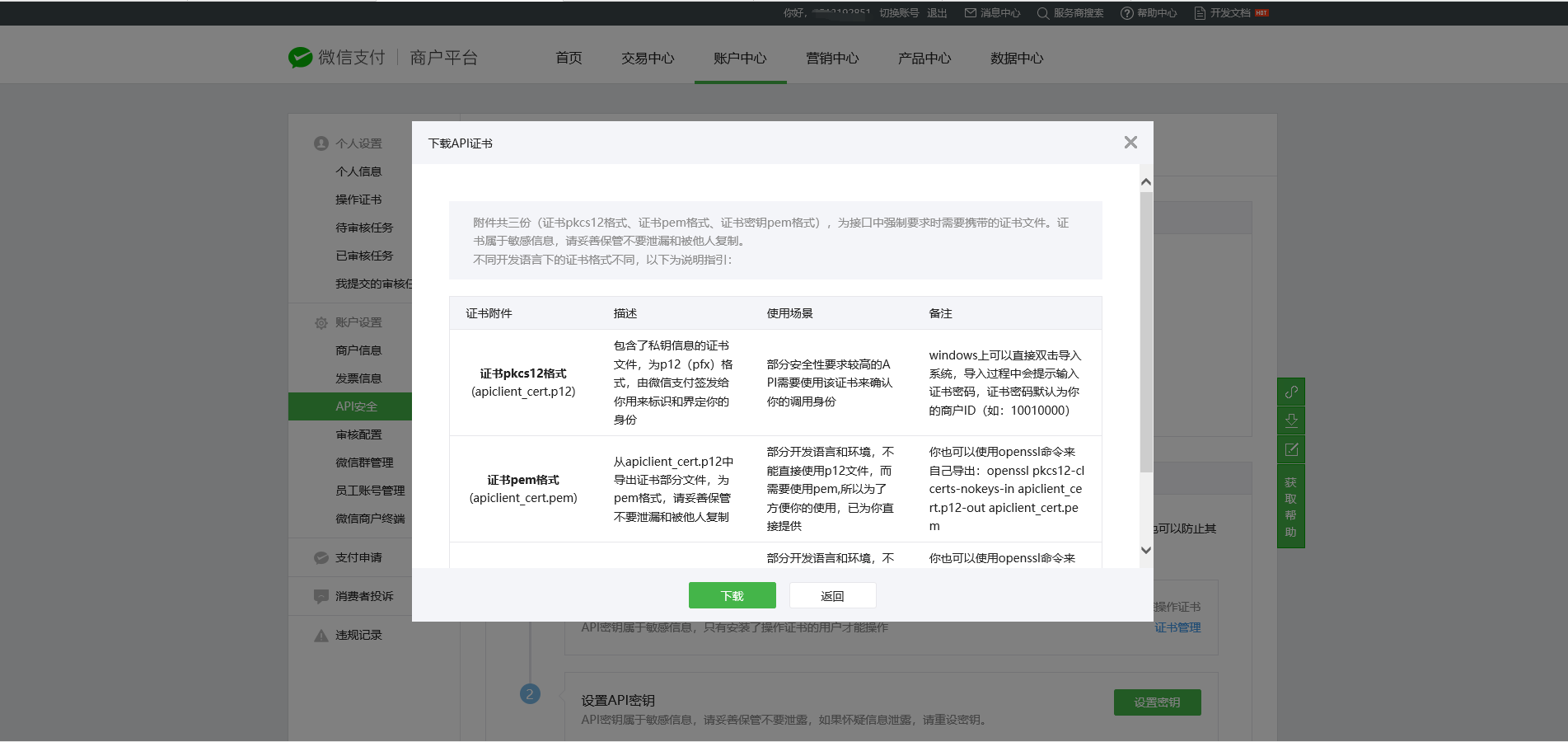The image size is (1568, 742).
Task: Click the dialog vertical scrollbar thumb
Action: coord(1145,330)
